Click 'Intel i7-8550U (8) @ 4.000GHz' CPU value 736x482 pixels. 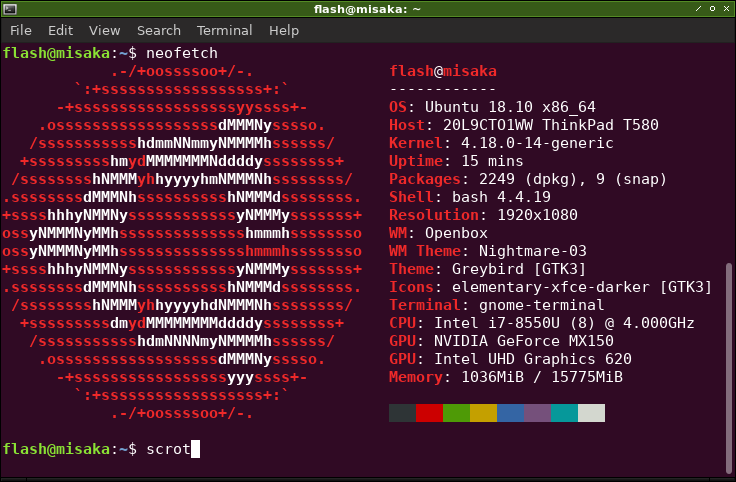[564, 323]
